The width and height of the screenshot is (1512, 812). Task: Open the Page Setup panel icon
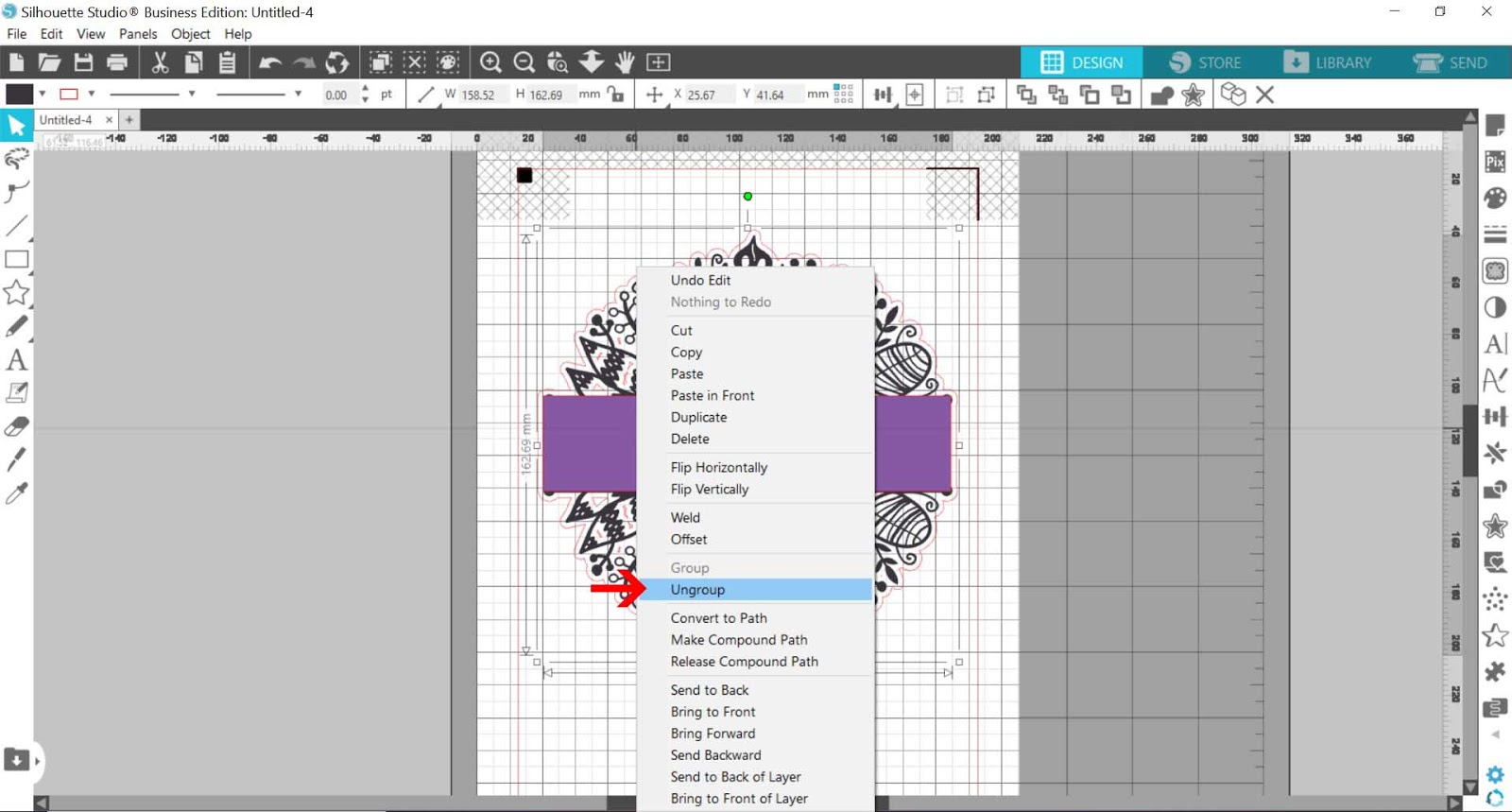coord(1495,125)
